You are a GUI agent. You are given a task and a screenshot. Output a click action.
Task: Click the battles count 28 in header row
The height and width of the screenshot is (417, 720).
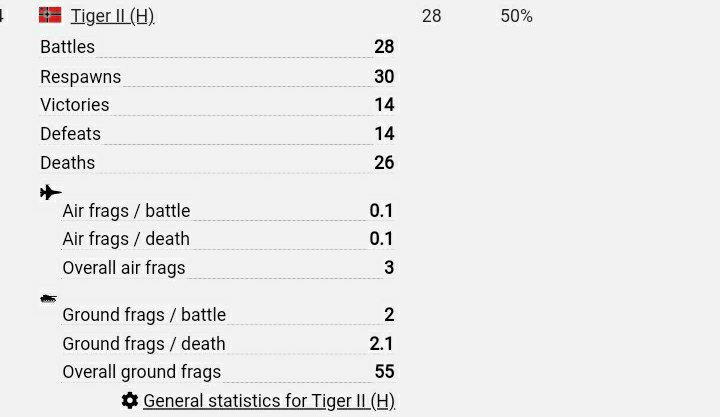[x=432, y=16]
